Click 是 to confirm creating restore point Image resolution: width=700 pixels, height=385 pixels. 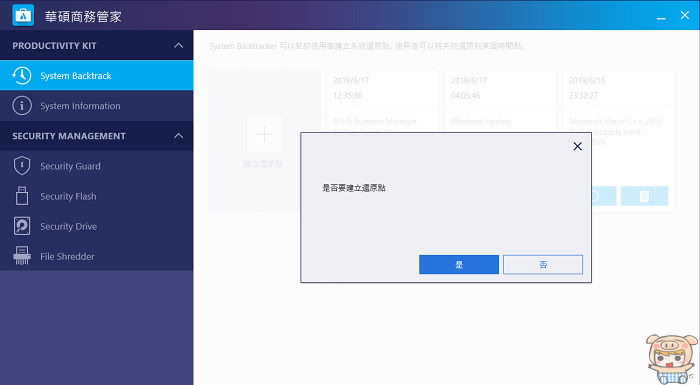coord(458,264)
